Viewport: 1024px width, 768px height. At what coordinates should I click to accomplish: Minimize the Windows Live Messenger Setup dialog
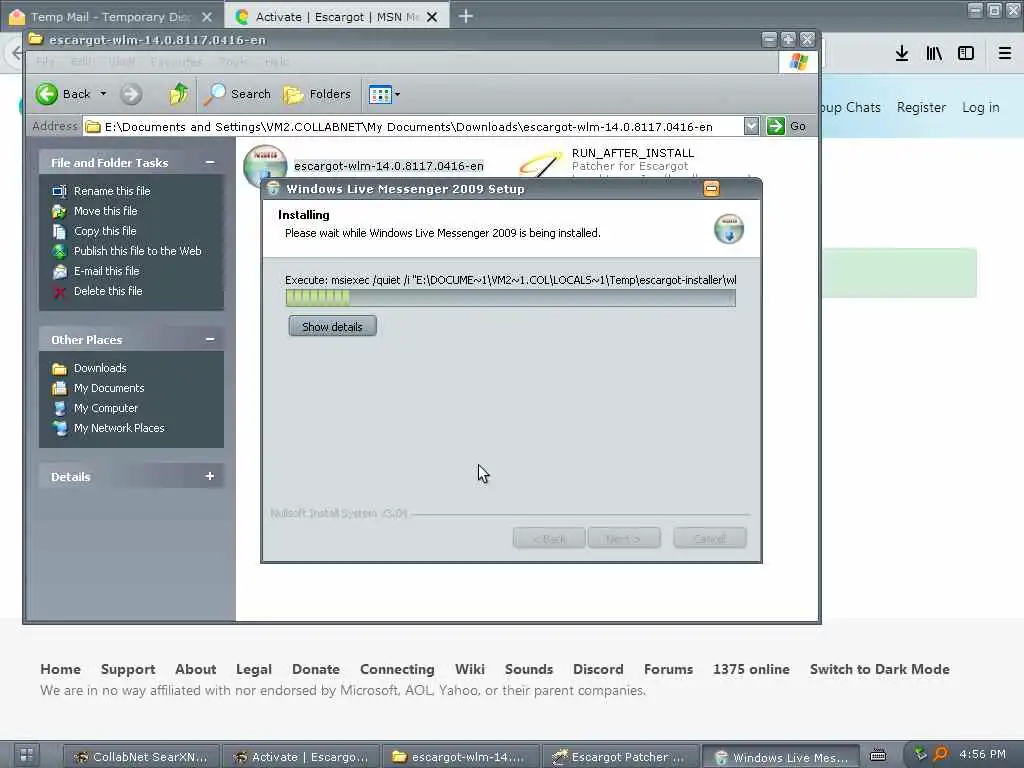tap(711, 189)
